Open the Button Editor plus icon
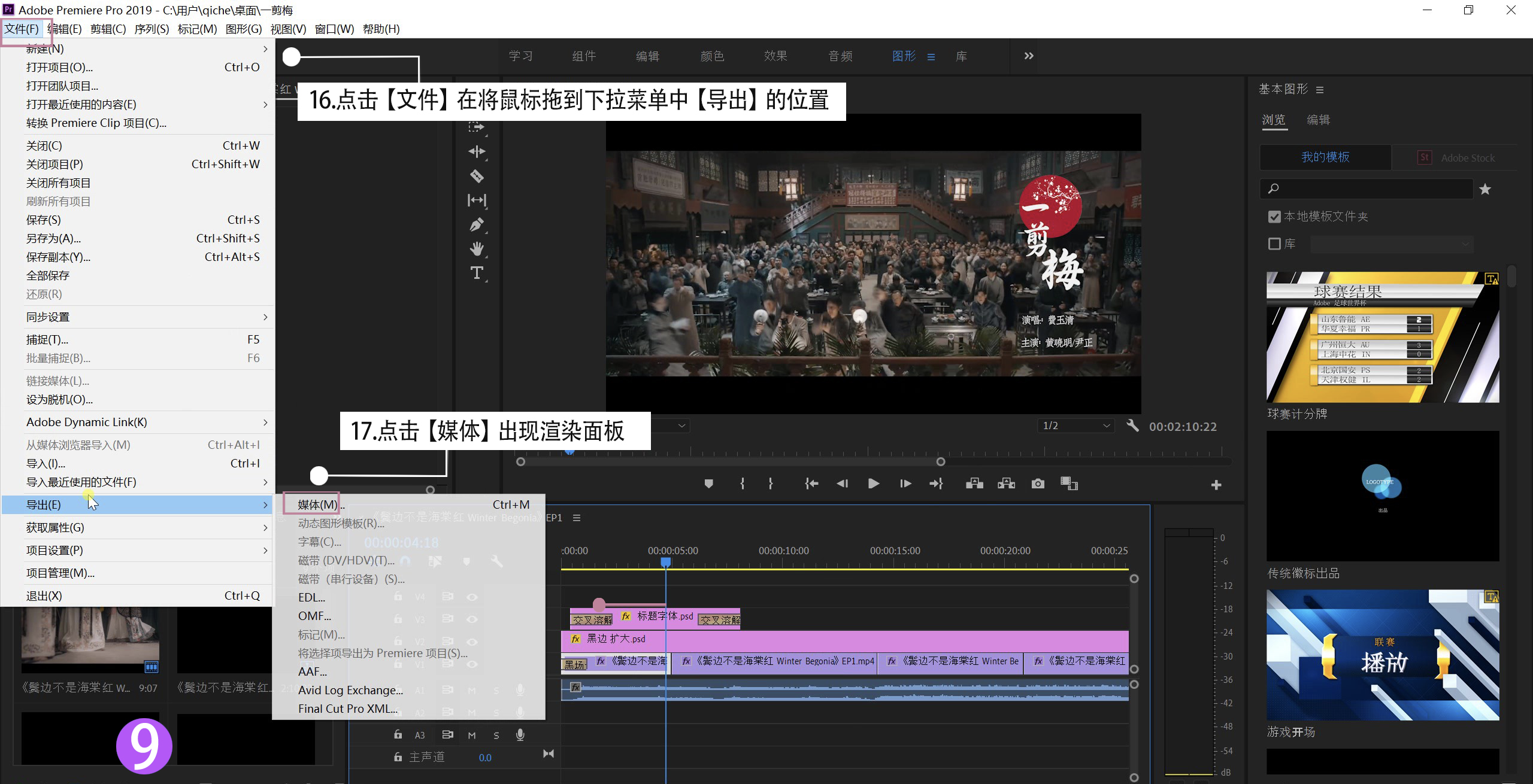Screen dimensions: 1533x784 pos(1216,485)
